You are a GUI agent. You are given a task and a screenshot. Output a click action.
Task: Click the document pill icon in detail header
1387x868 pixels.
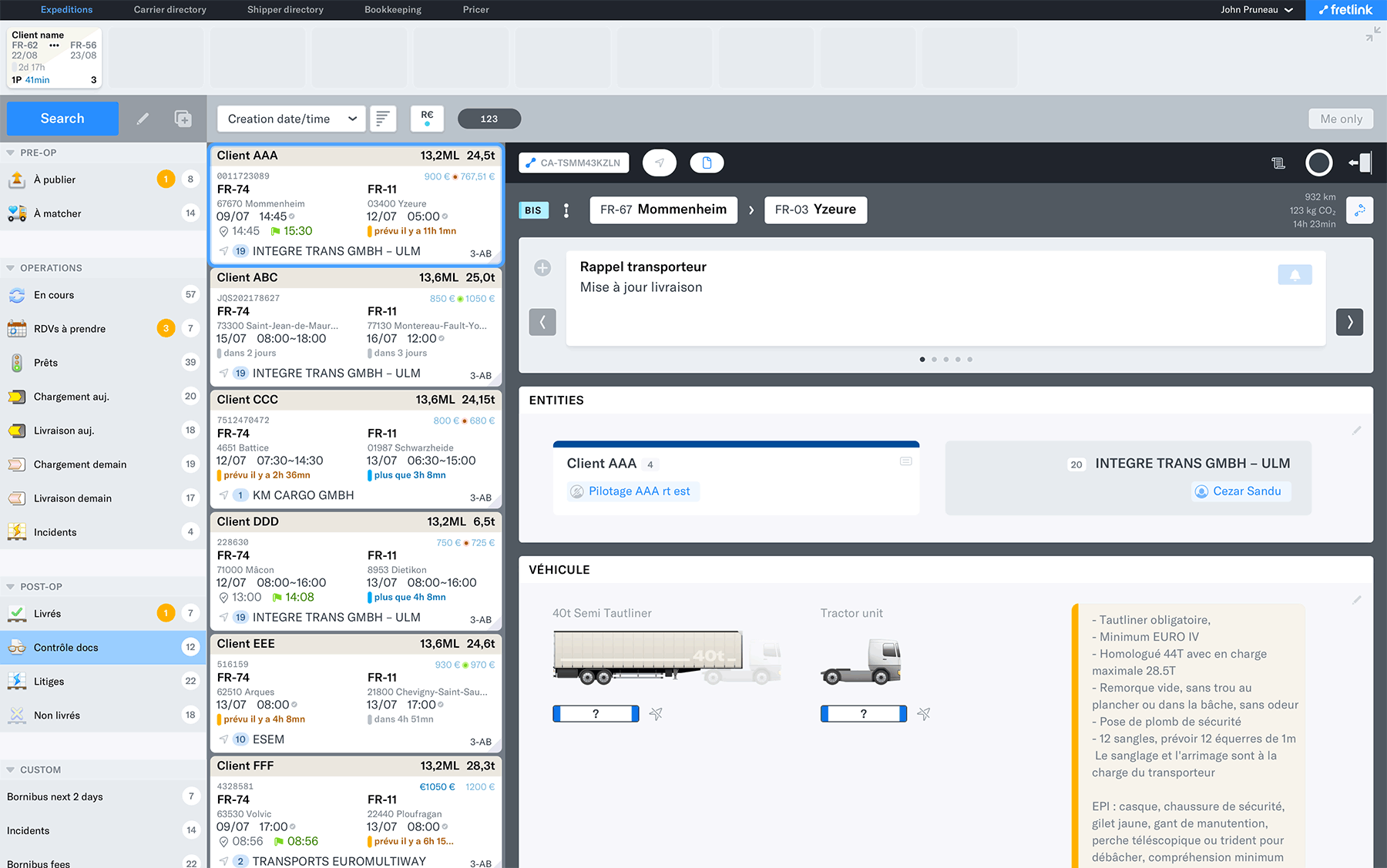click(707, 163)
